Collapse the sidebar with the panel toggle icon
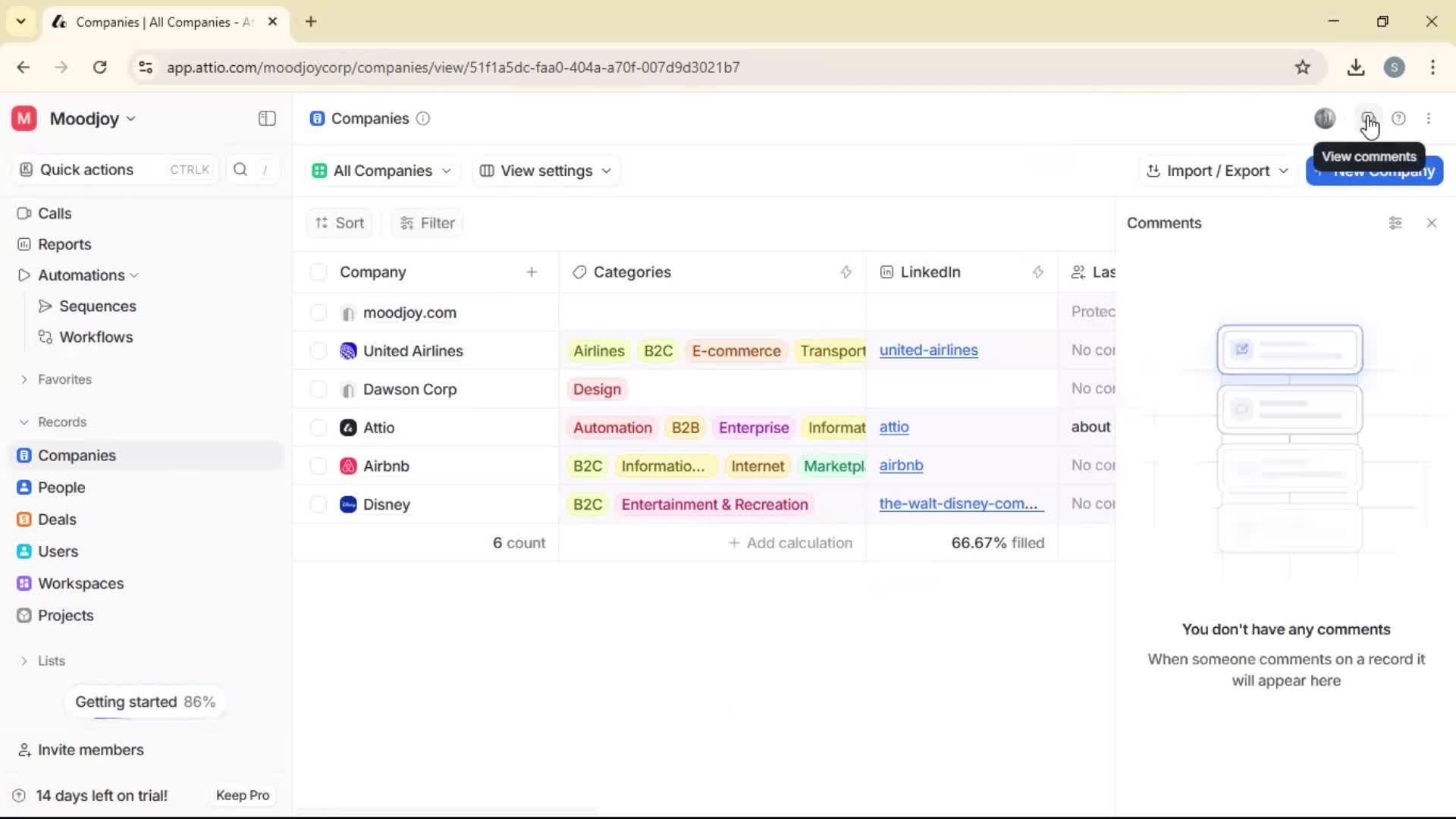 click(266, 118)
